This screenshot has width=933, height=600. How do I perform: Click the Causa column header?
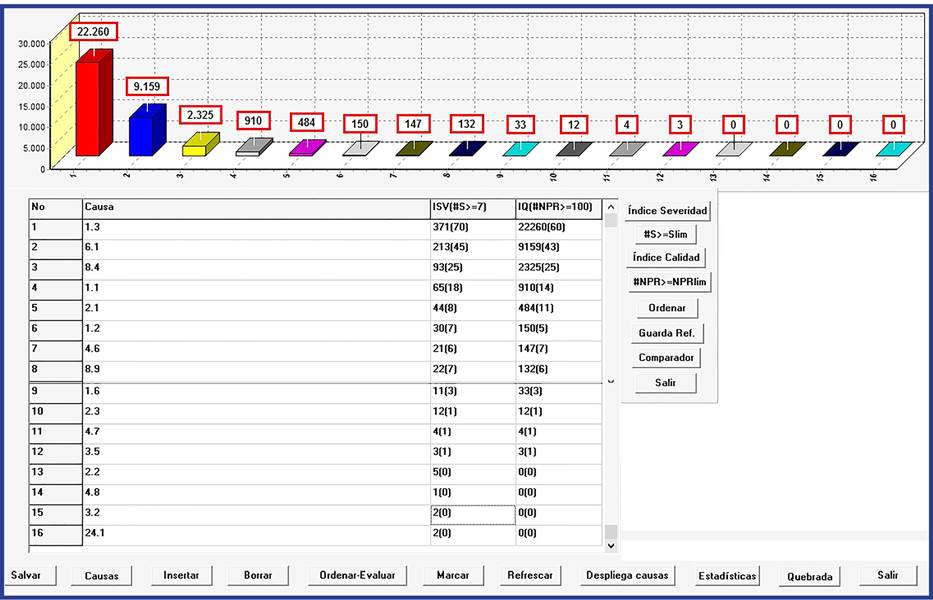click(x=255, y=208)
